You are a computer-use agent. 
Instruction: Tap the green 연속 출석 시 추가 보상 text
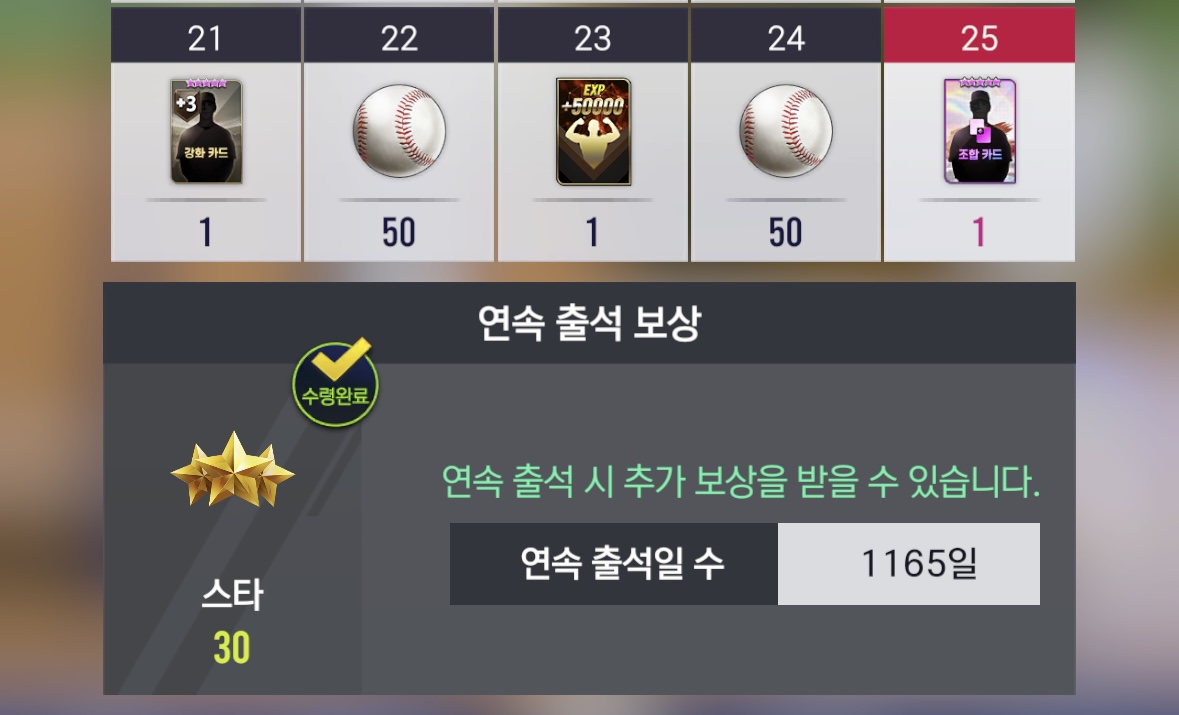741,481
